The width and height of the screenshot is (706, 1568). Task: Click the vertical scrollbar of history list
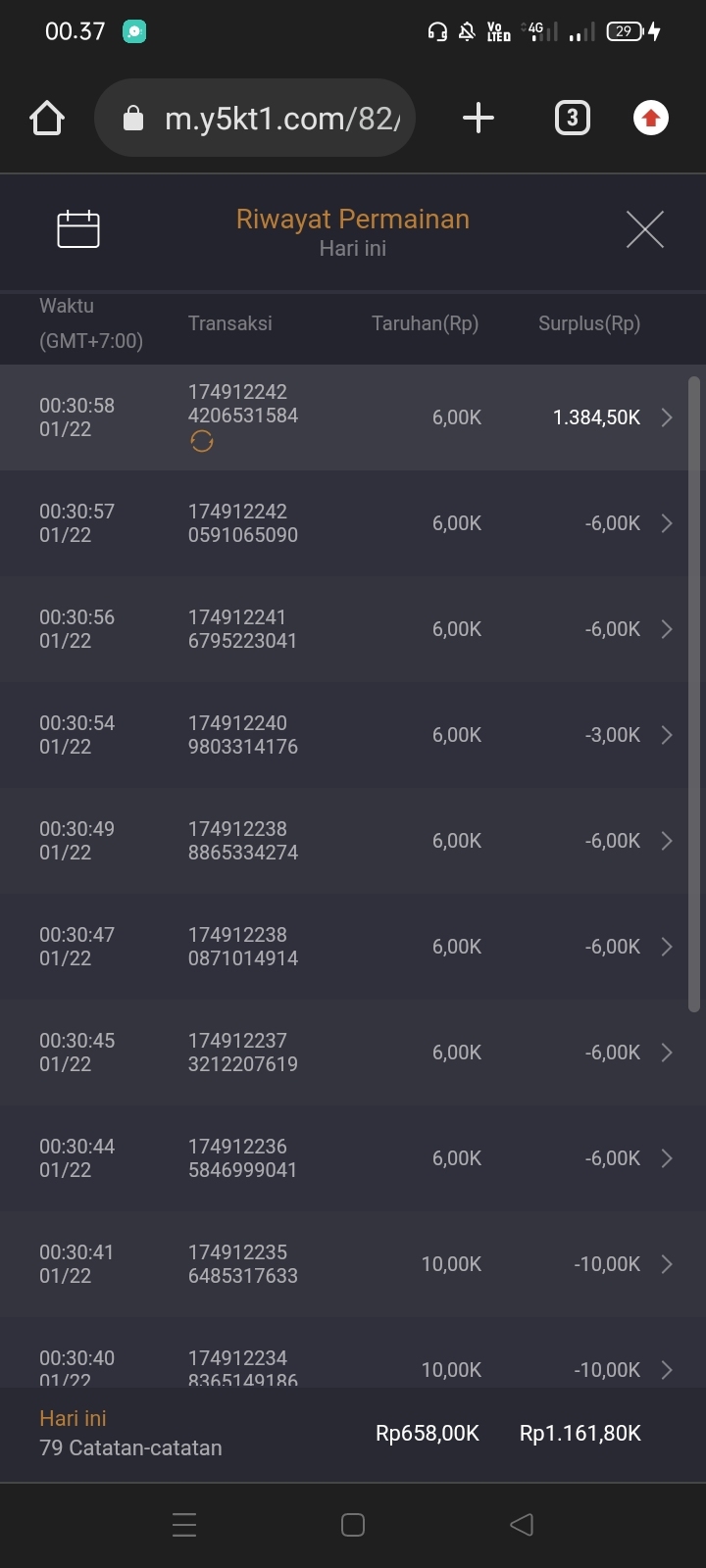pos(694,694)
